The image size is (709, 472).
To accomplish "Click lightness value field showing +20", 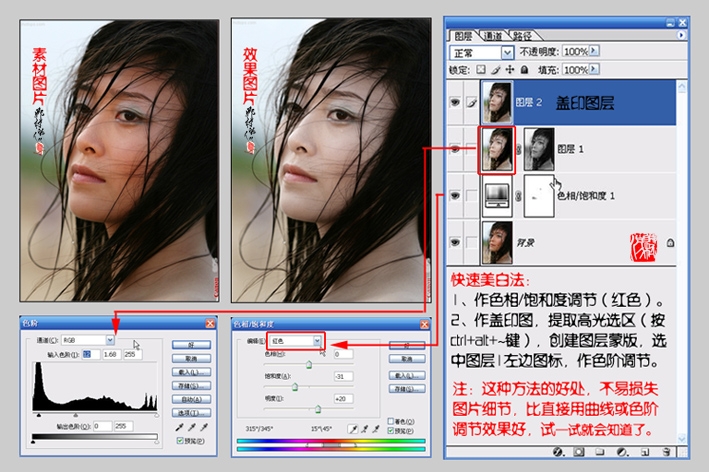I will coord(343,399).
